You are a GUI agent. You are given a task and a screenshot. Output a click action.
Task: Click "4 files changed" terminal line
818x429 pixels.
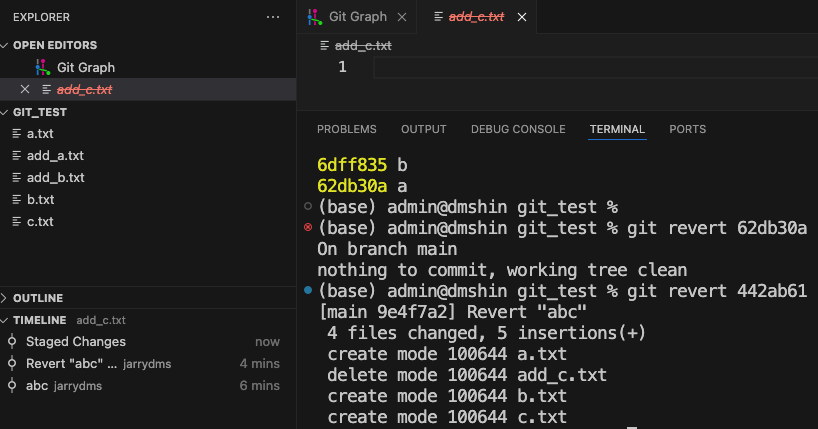(486, 332)
